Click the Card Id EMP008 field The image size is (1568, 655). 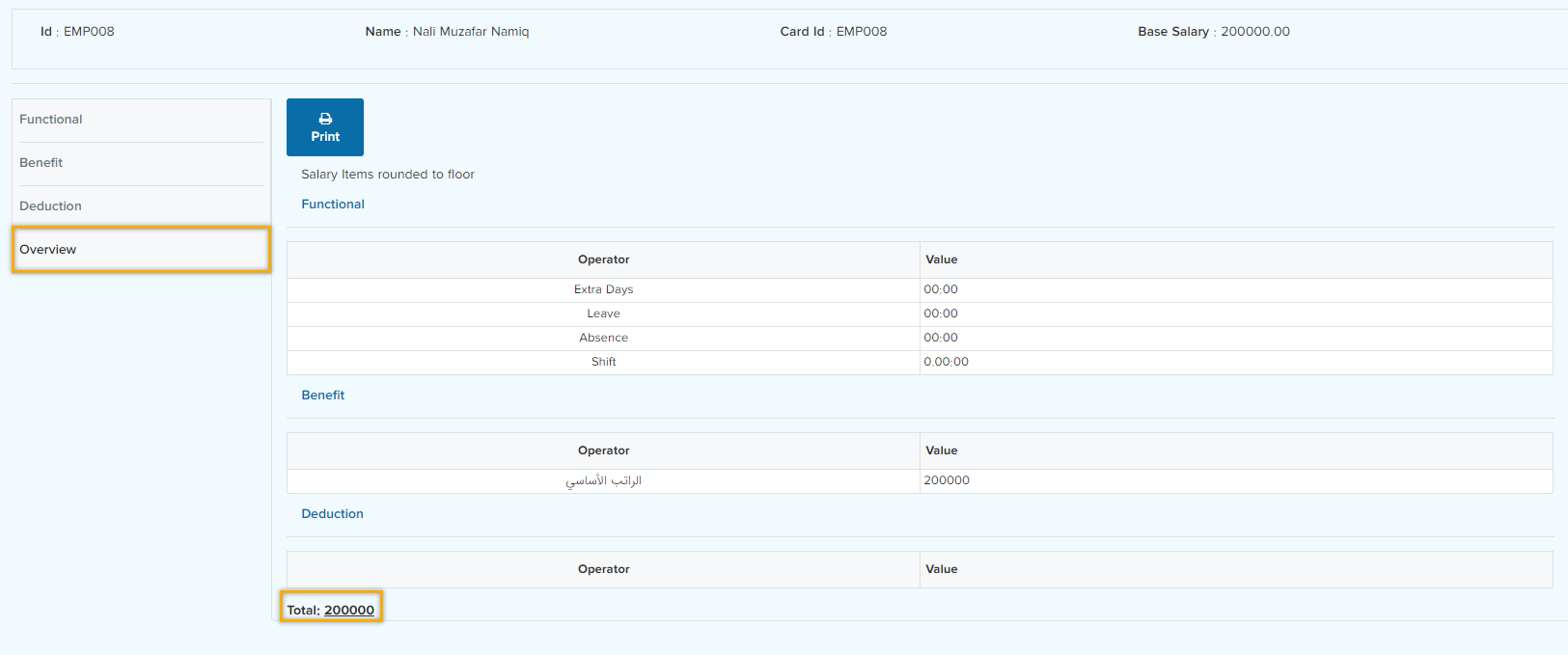(861, 32)
